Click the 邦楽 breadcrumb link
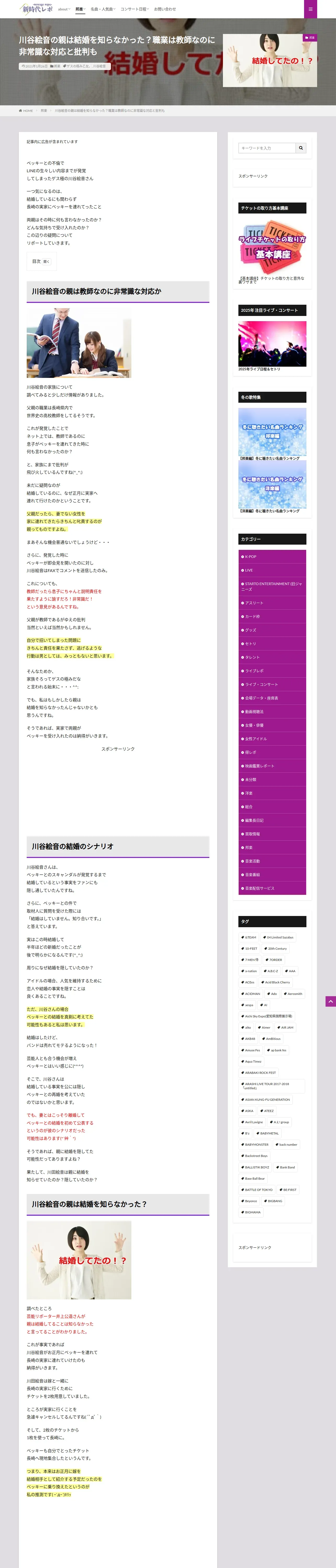 tap(44, 111)
